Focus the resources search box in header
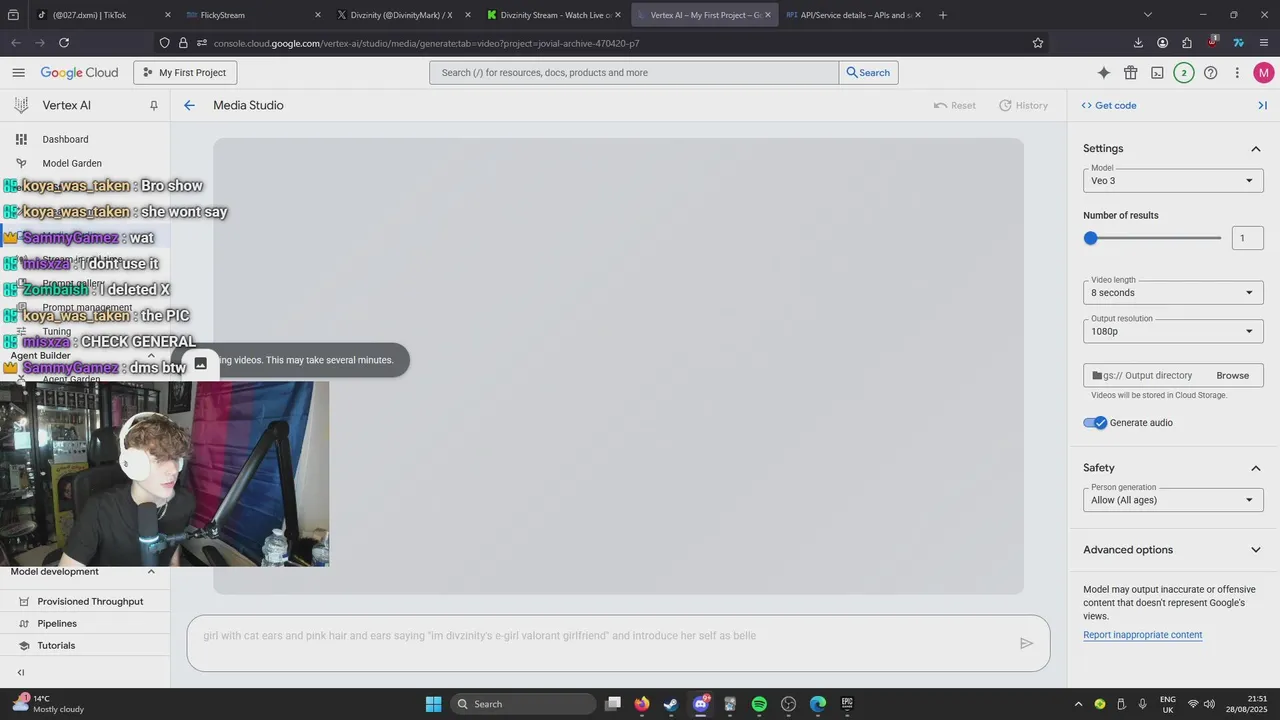The height and width of the screenshot is (720, 1280). pyautogui.click(x=634, y=73)
